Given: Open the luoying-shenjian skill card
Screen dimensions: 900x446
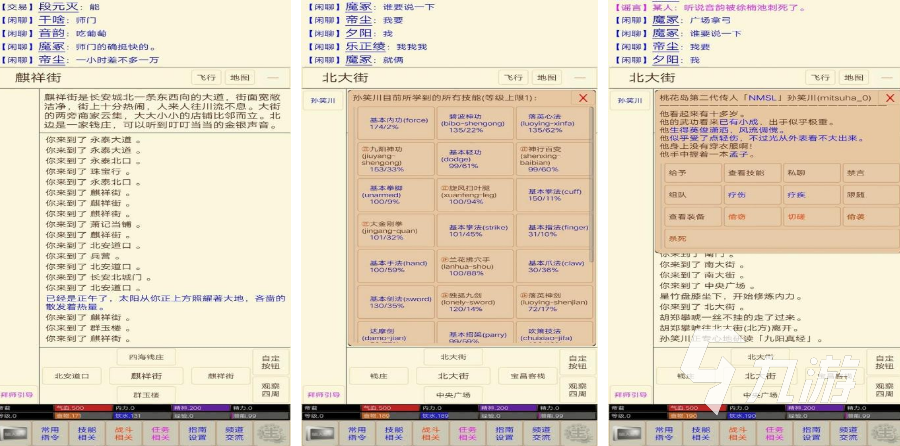Looking at the screenshot, I should [x=553, y=302].
